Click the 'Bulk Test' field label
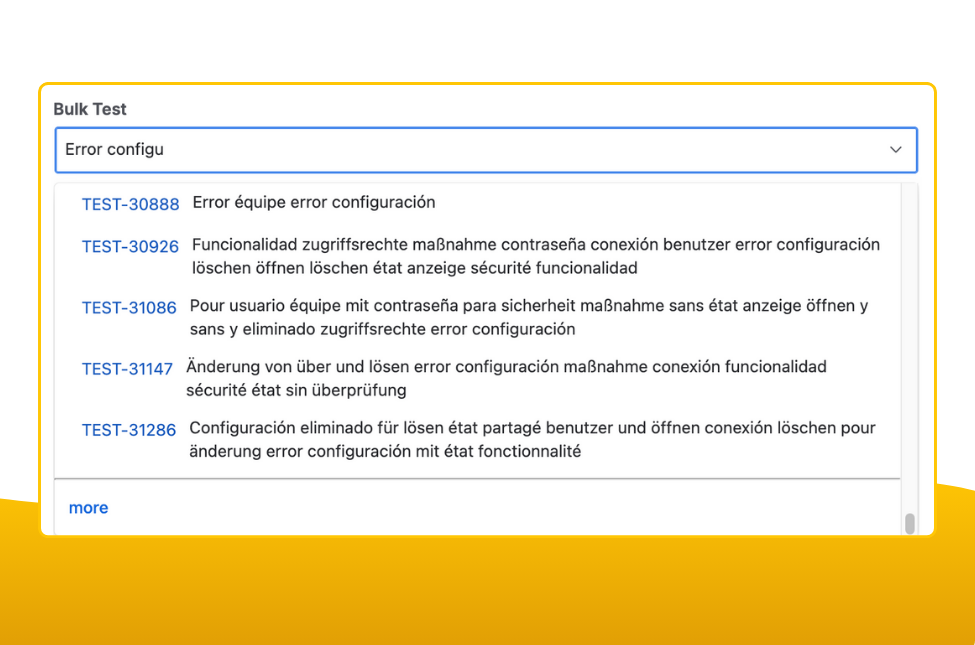975x645 pixels. click(90, 109)
